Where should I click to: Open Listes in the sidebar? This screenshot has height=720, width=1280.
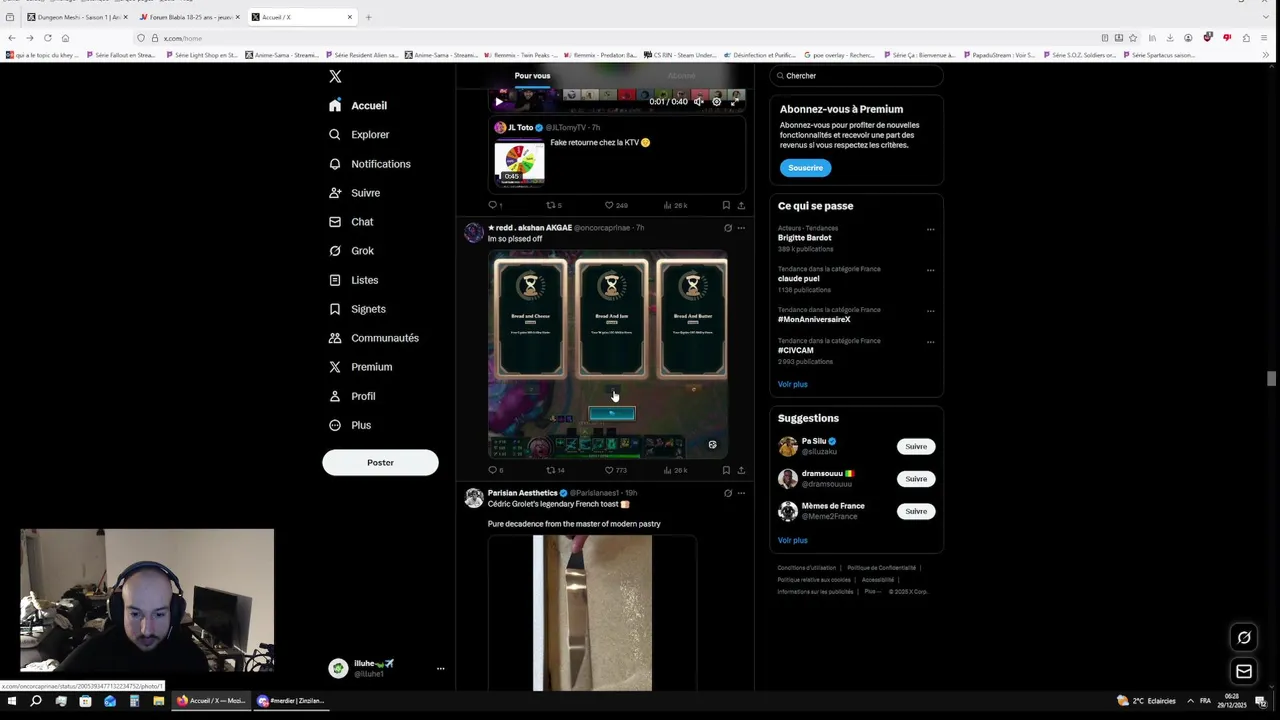tap(353, 280)
